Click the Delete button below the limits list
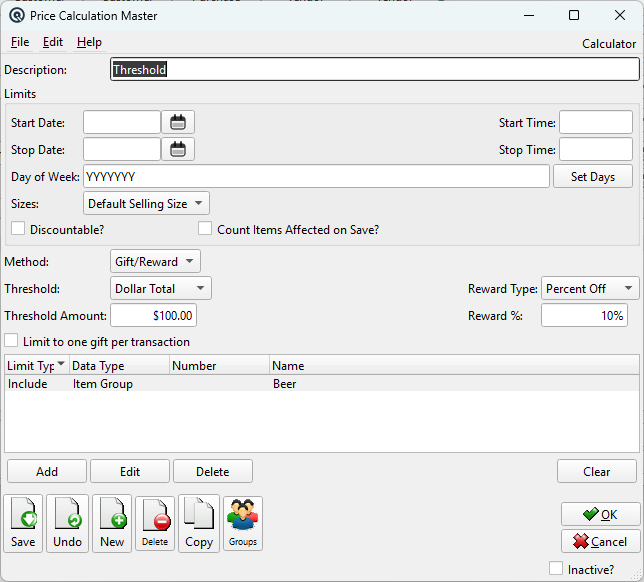 [213, 472]
